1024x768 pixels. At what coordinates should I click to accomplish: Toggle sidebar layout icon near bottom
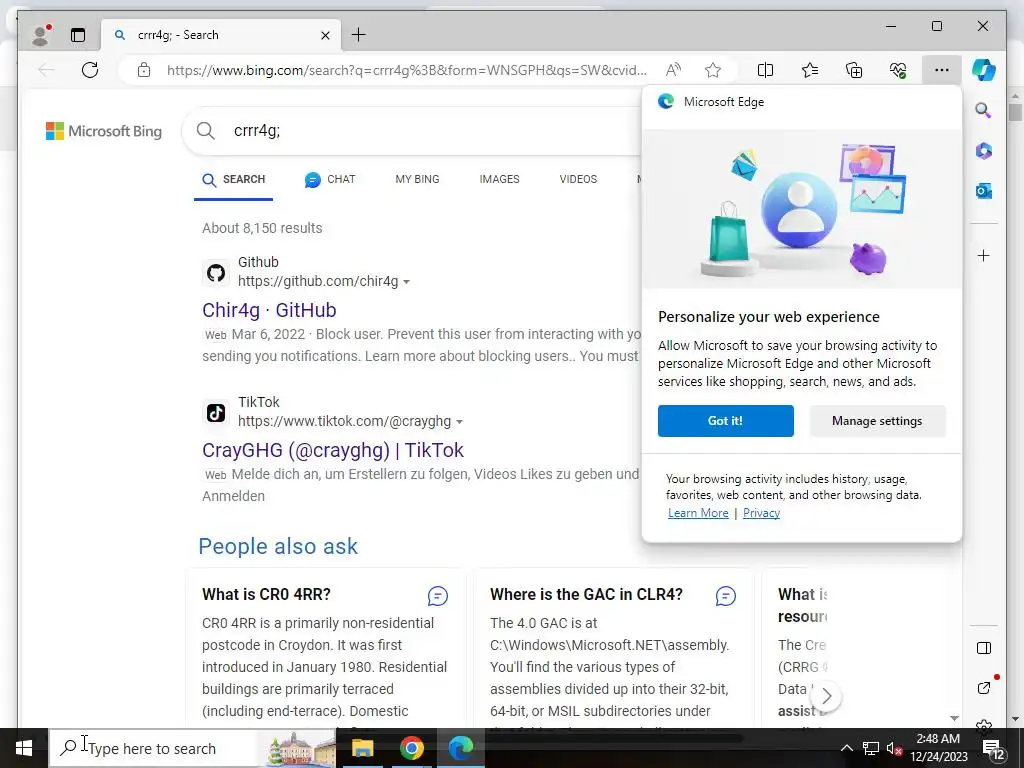[x=984, y=648]
